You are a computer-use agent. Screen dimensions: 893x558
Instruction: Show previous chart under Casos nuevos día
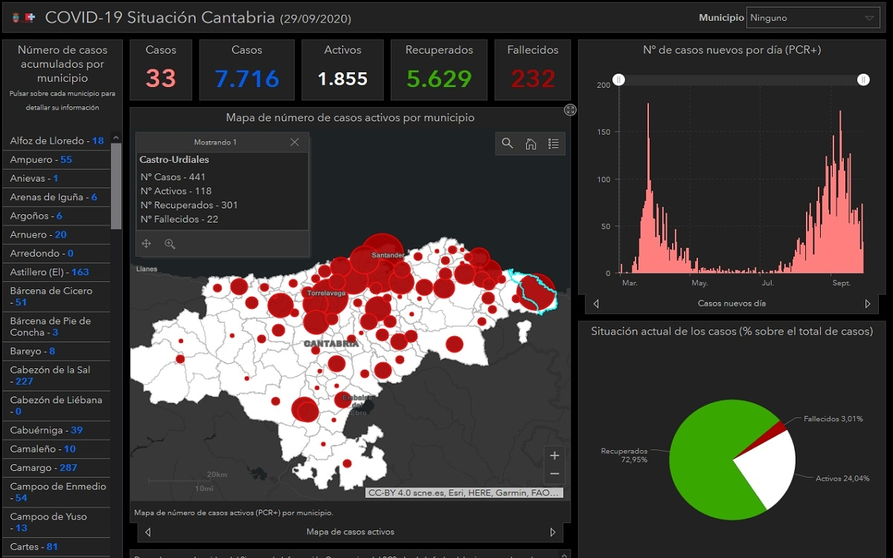point(596,303)
